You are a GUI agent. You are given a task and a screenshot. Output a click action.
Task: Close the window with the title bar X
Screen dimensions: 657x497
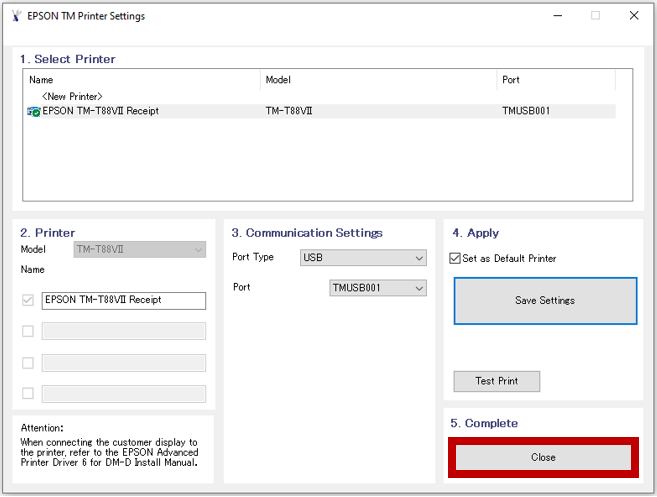(634, 16)
